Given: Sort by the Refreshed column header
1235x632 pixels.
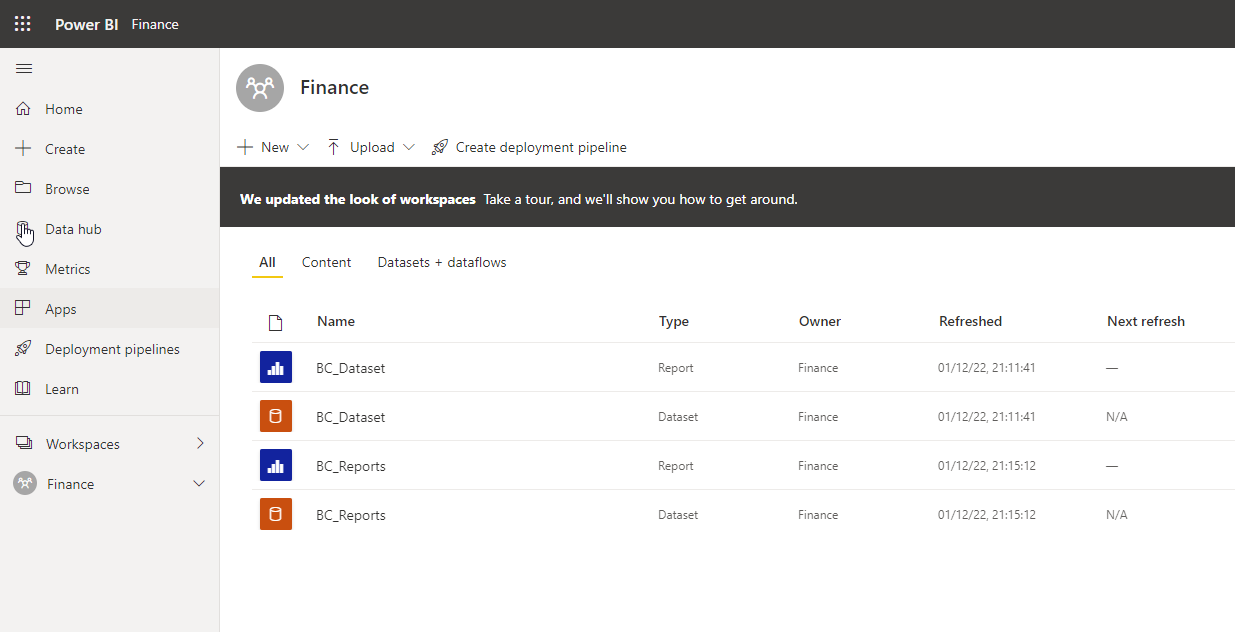Looking at the screenshot, I should click(x=970, y=321).
